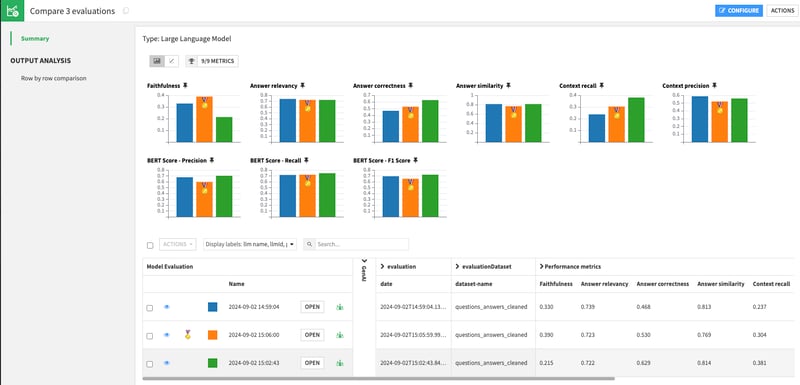Click the orange color swatch for 15:06:00

pyautogui.click(x=213, y=335)
